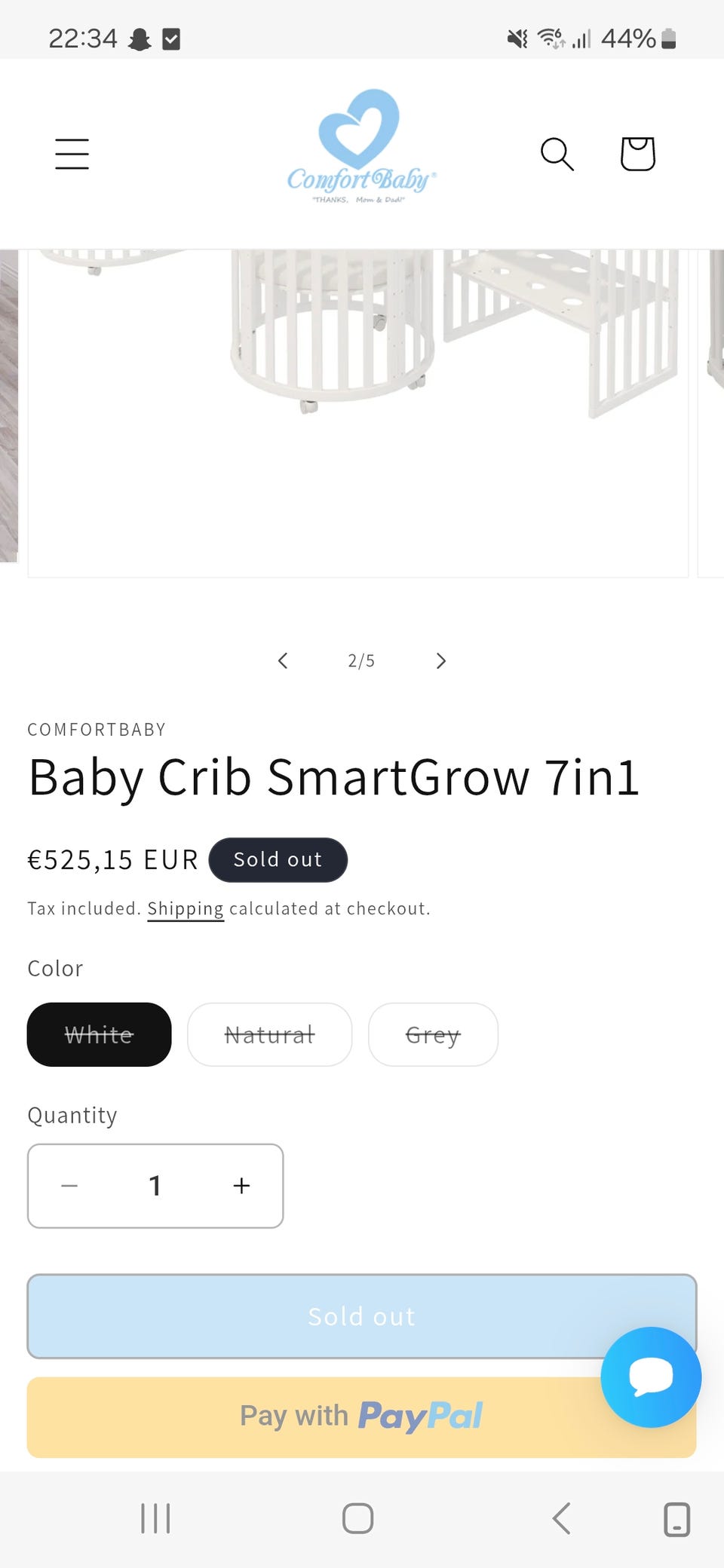Decrease quantity with minus button
The height and width of the screenshot is (1568, 724).
(69, 1186)
